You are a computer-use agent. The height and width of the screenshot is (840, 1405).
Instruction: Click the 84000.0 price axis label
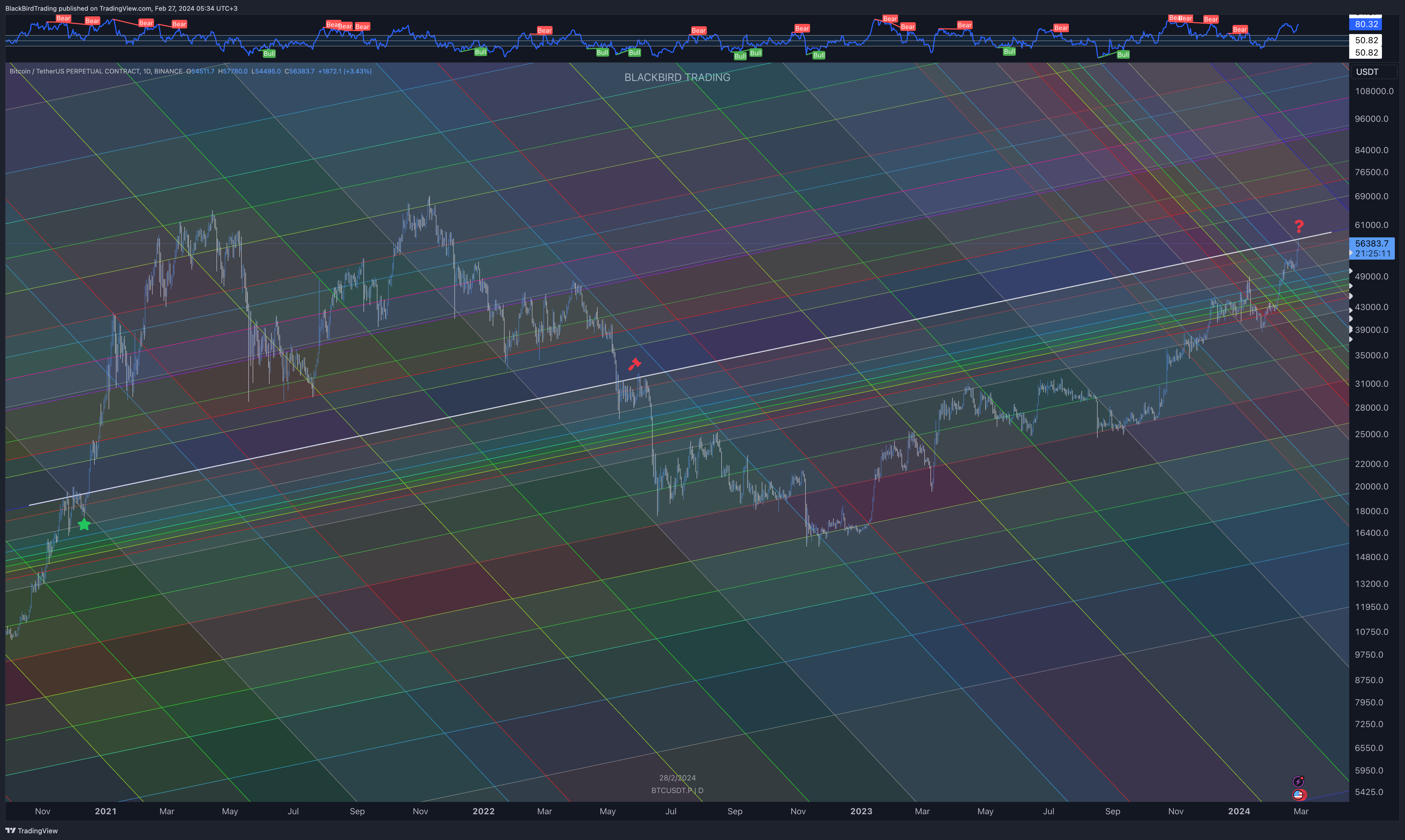[1371, 150]
